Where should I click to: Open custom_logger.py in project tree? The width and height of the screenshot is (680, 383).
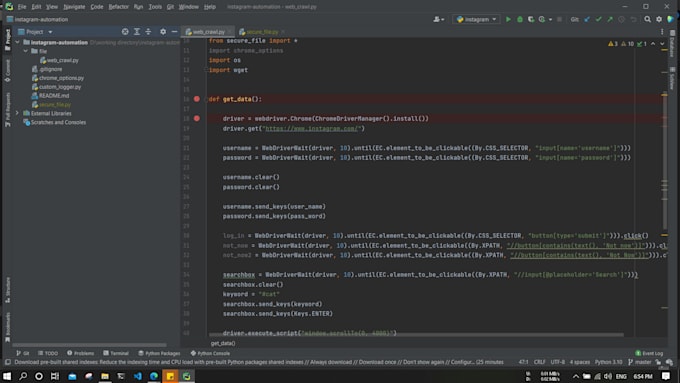pyautogui.click(x=60, y=87)
